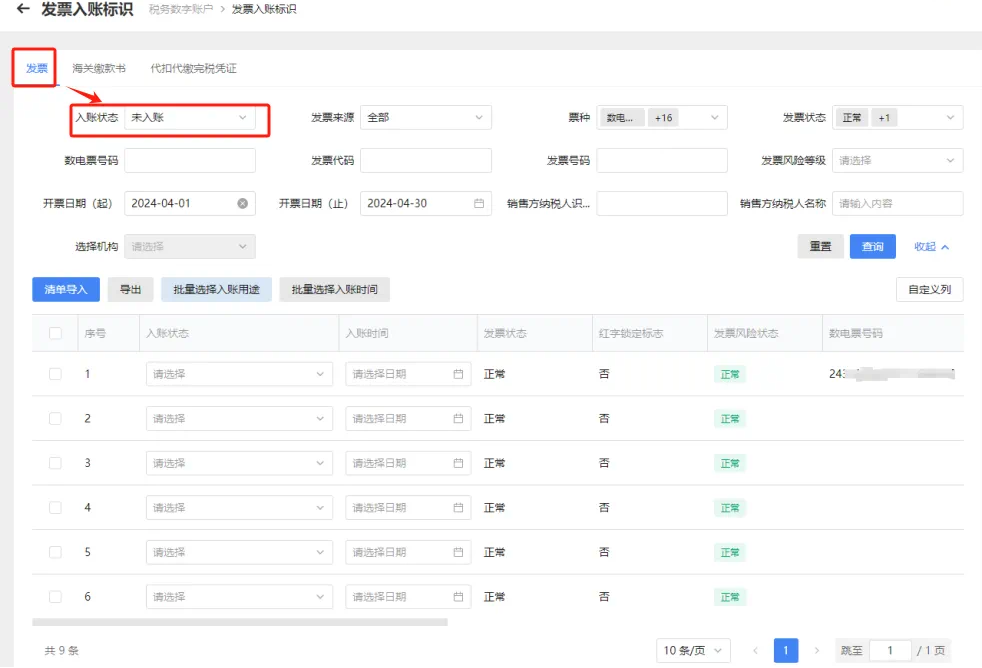Go to next page with the right arrow

(818, 650)
